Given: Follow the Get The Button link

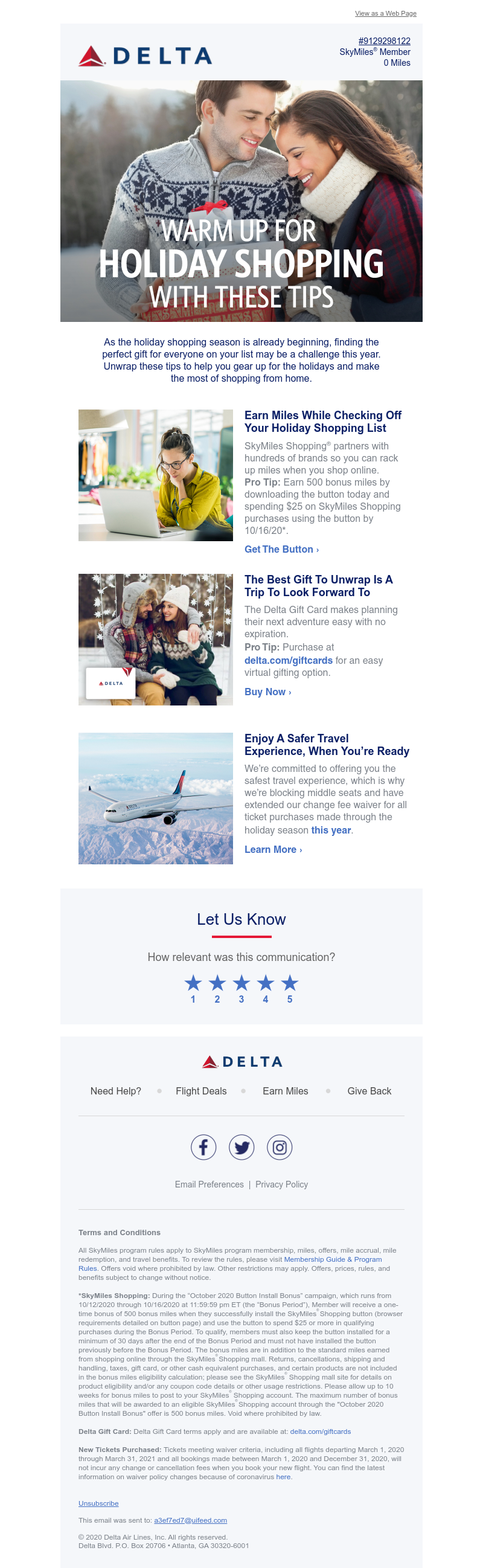Looking at the screenshot, I should (x=281, y=549).
